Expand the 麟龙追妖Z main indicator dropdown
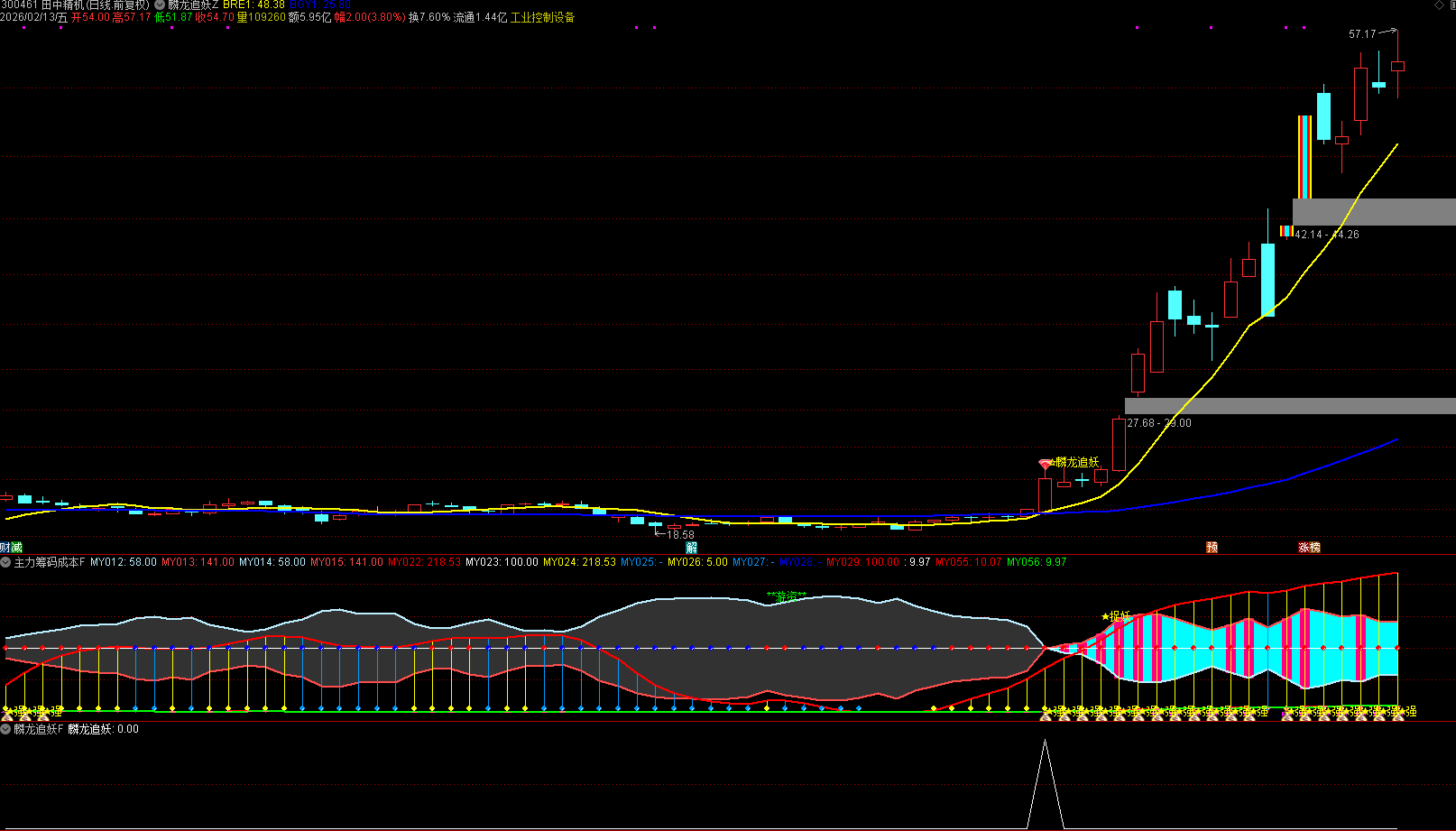 (160, 5)
